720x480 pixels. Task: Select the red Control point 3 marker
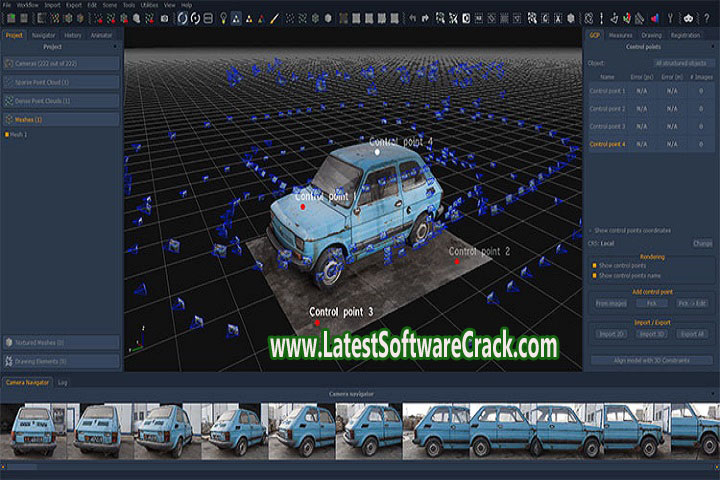(317, 323)
